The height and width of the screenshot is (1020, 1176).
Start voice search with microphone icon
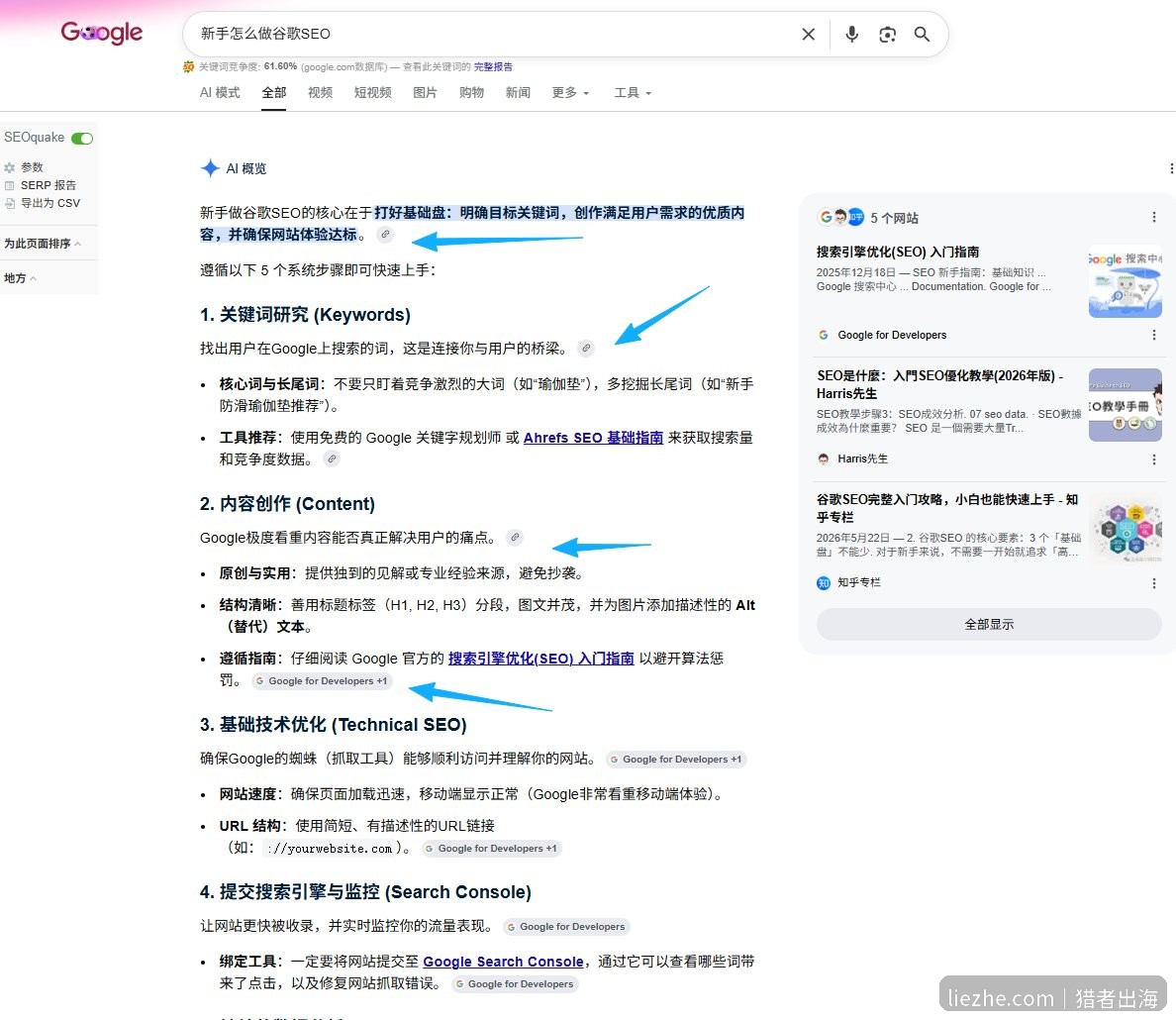coord(851,34)
